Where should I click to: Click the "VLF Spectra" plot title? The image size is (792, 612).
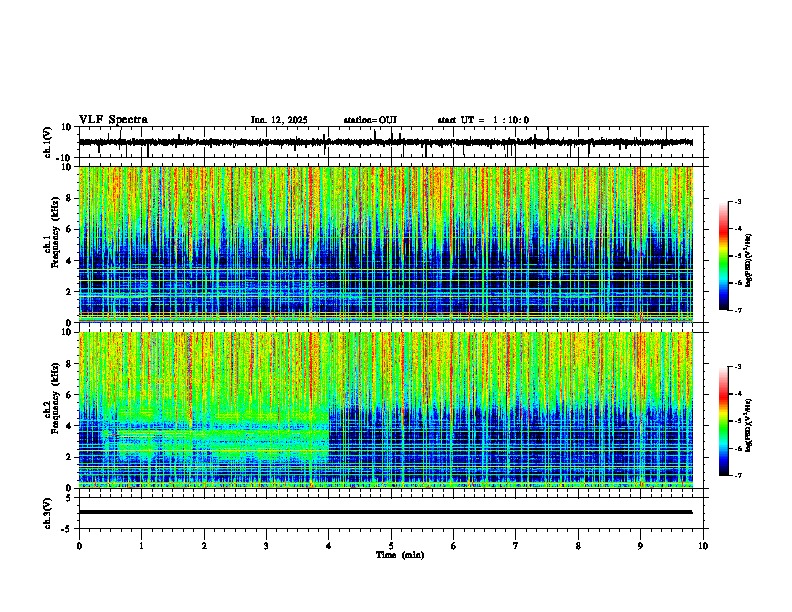(x=113, y=120)
